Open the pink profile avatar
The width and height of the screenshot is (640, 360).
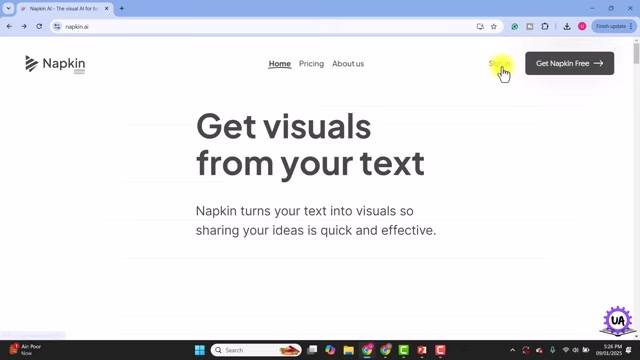pyautogui.click(x=582, y=27)
